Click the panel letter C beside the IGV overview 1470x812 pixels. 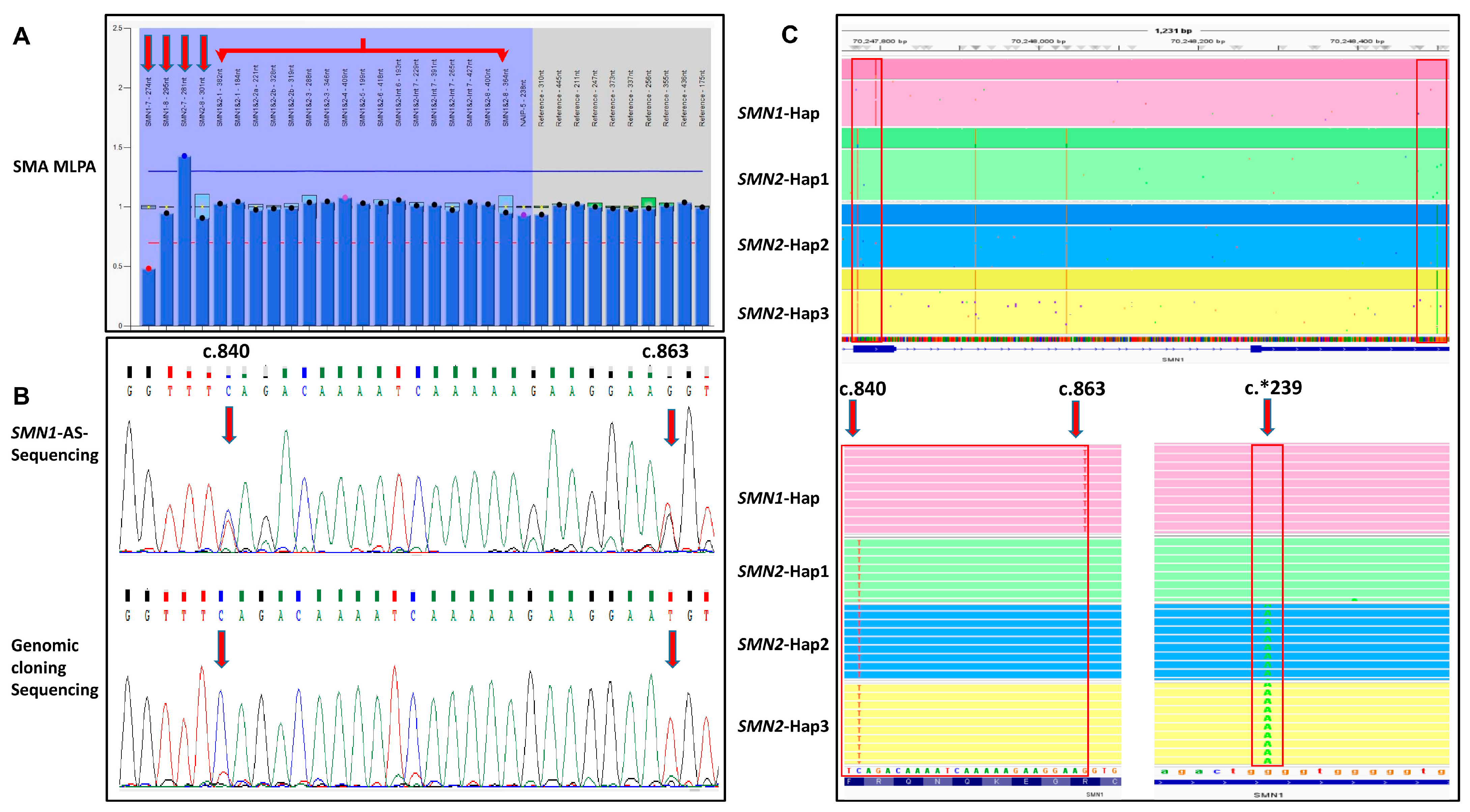tap(789, 35)
